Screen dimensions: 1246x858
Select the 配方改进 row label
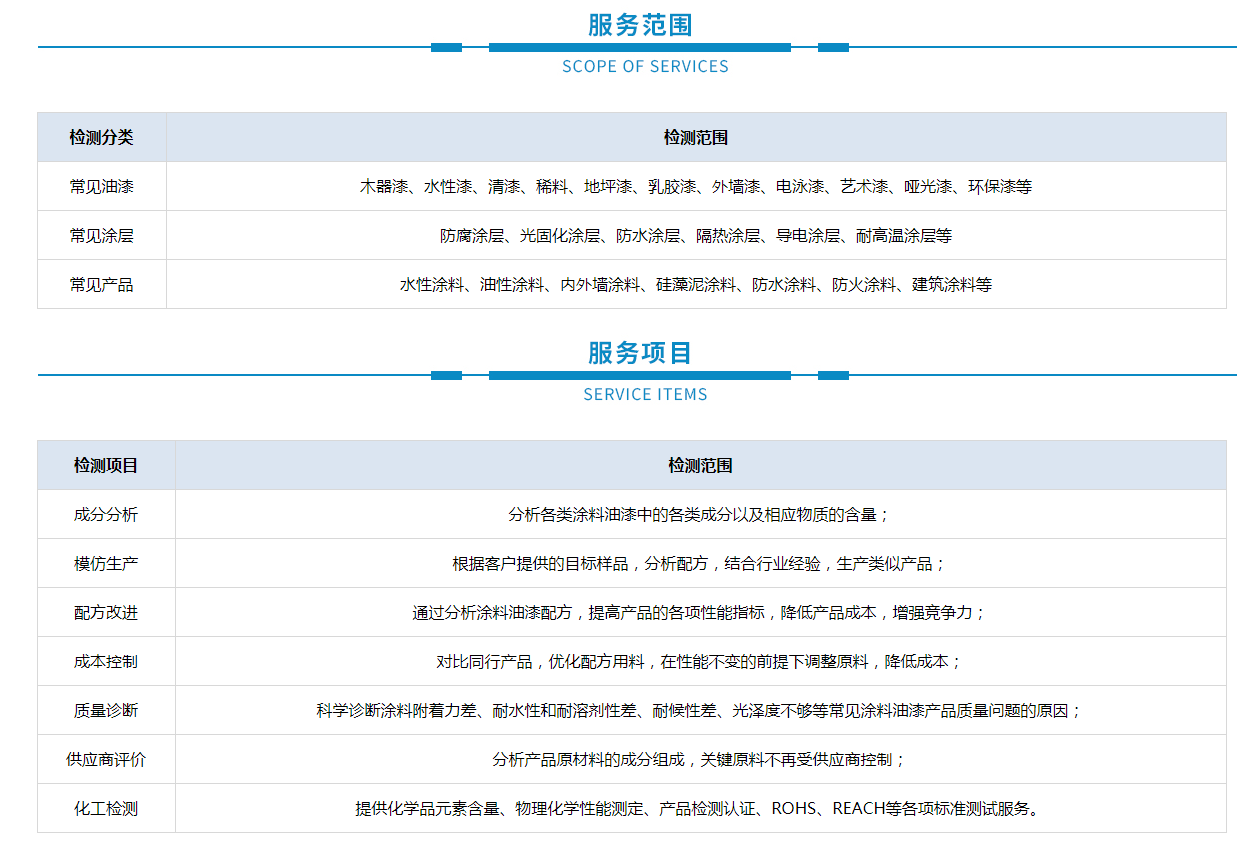106,613
